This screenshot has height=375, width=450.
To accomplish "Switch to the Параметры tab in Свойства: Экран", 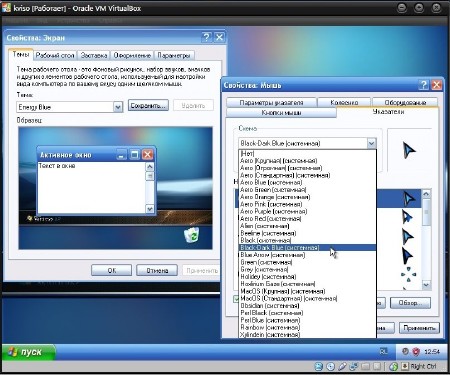I will coord(174,55).
